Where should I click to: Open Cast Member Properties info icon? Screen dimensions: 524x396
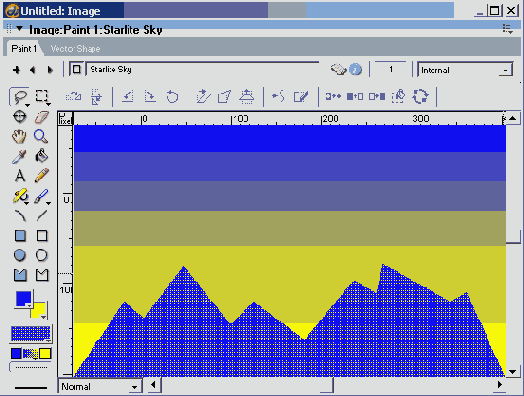355,70
